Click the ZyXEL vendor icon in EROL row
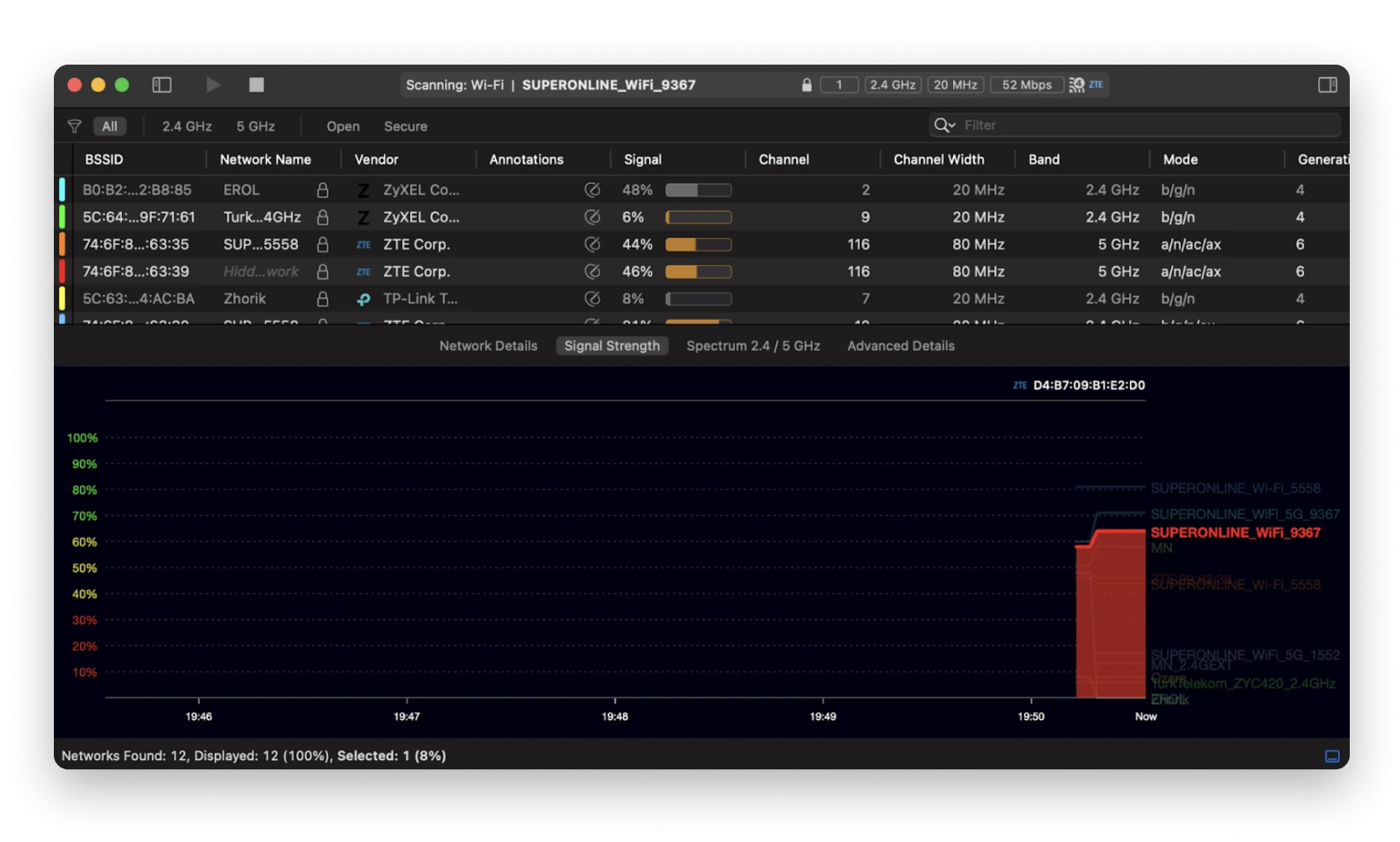 point(363,190)
